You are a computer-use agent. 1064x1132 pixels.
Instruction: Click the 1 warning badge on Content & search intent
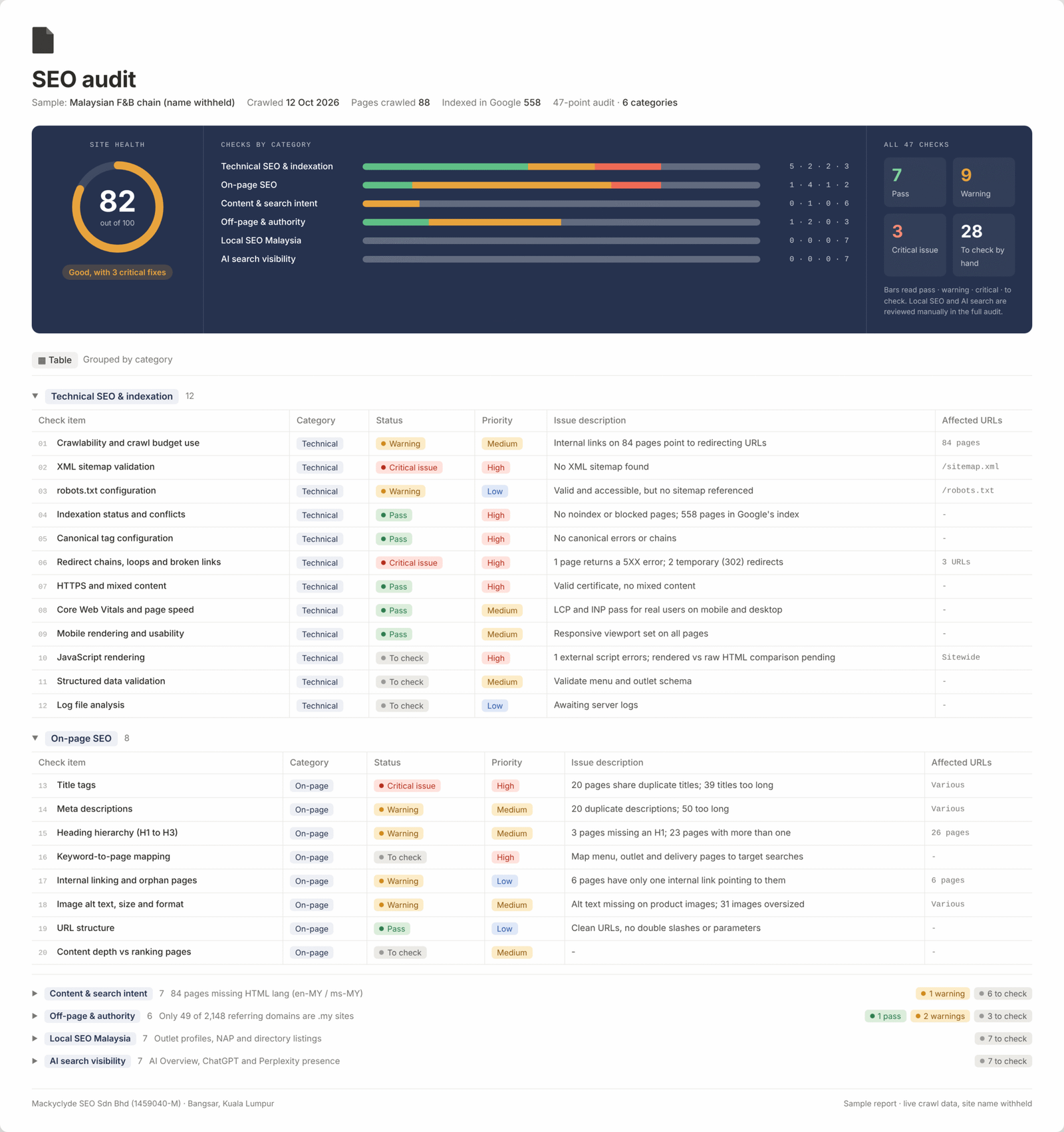(x=942, y=994)
